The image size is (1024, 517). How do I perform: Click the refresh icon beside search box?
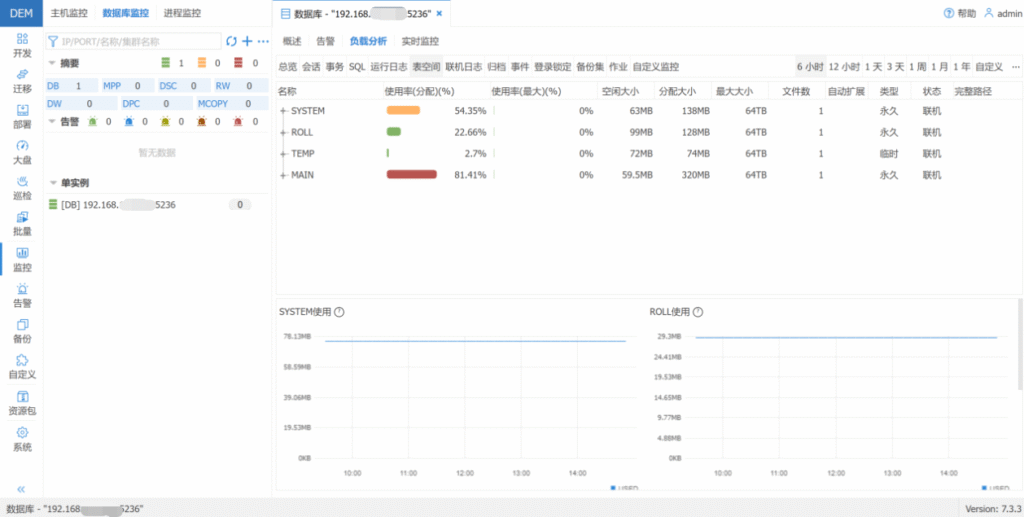coord(232,41)
